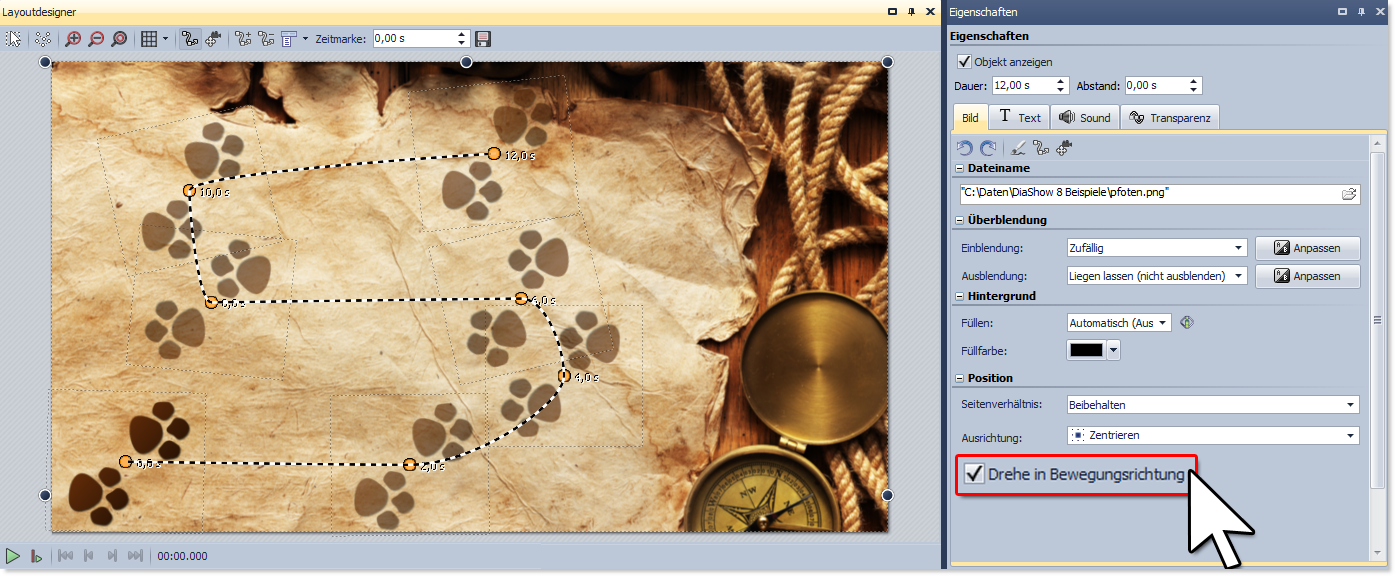Image resolution: width=1396 pixels, height=577 pixels.
Task: Switch to the Transparenz tab
Action: pos(1169,117)
